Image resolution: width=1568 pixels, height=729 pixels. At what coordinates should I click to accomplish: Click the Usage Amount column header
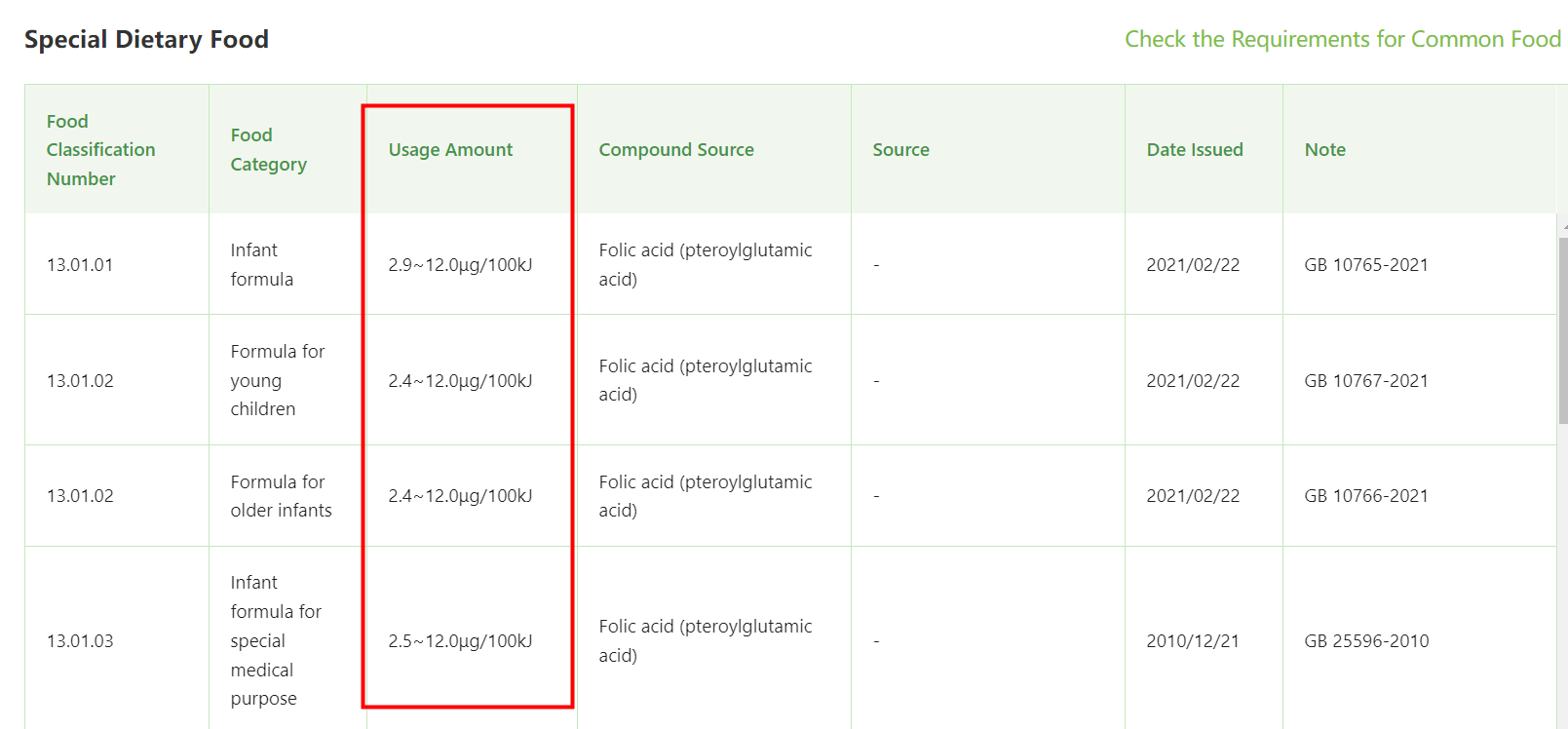click(450, 150)
